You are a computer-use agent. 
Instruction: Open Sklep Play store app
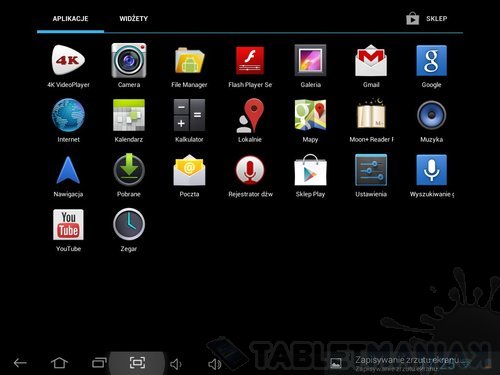pyautogui.click(x=310, y=176)
